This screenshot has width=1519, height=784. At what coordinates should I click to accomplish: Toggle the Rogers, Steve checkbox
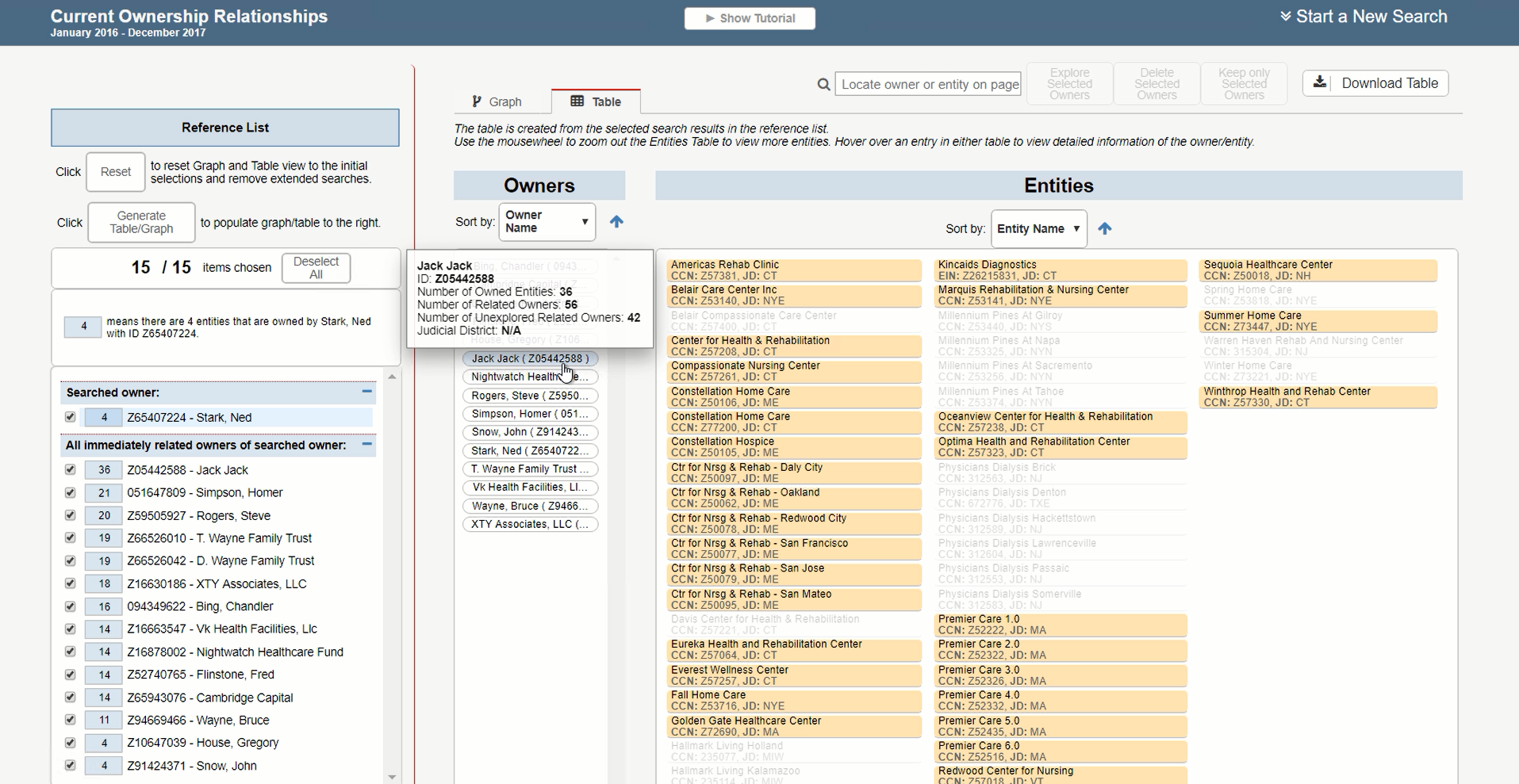(x=70, y=515)
